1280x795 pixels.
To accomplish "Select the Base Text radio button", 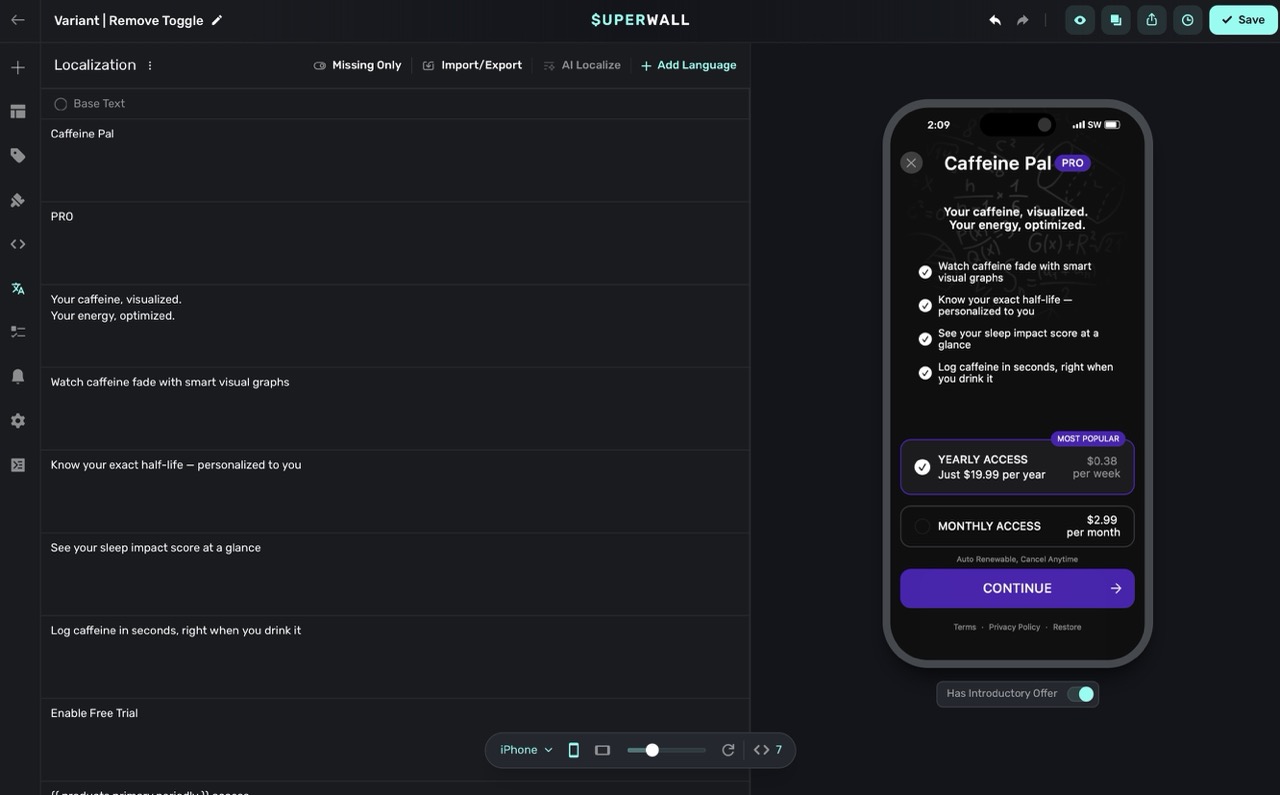I will [60, 103].
